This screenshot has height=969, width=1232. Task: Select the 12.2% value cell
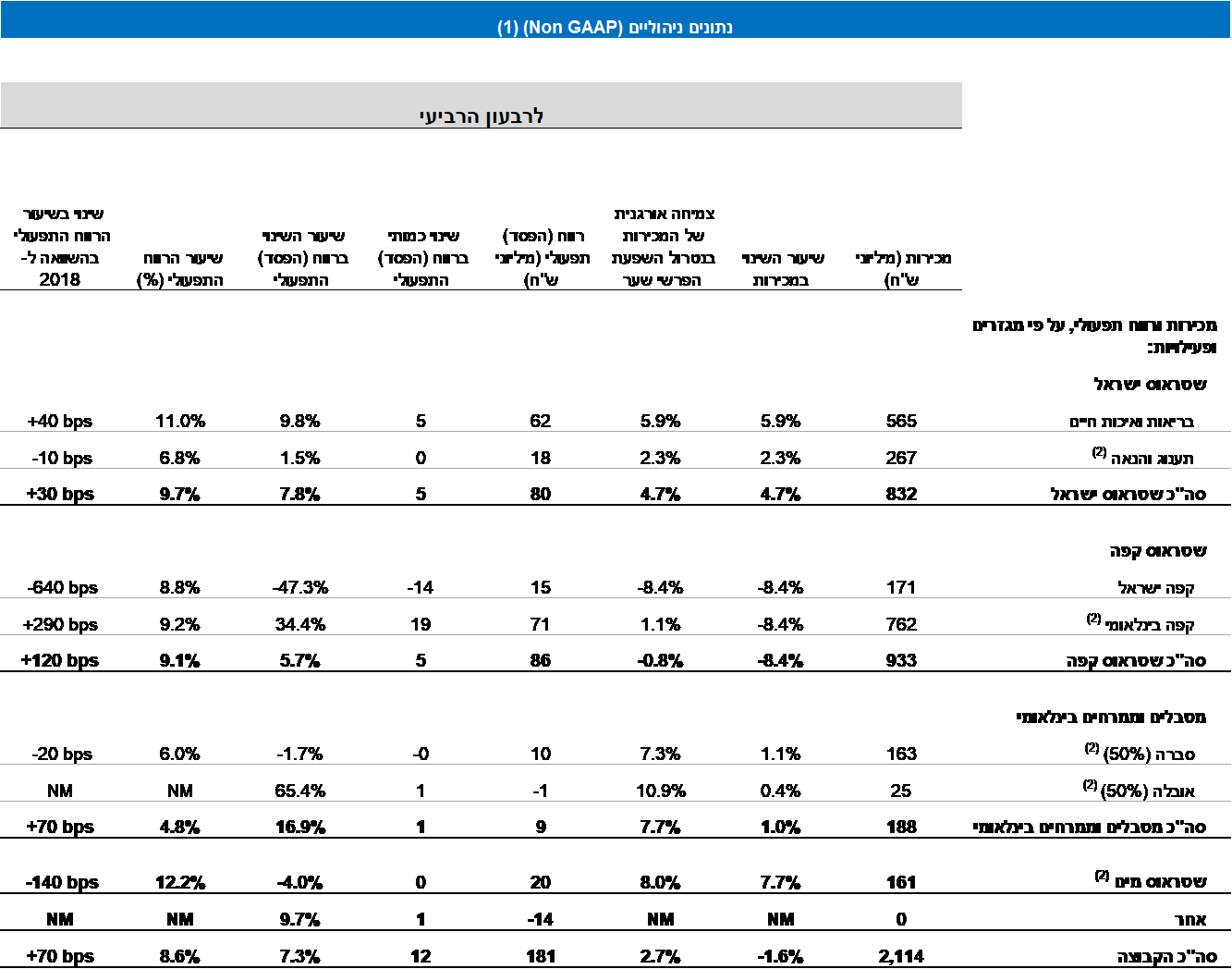click(x=179, y=883)
